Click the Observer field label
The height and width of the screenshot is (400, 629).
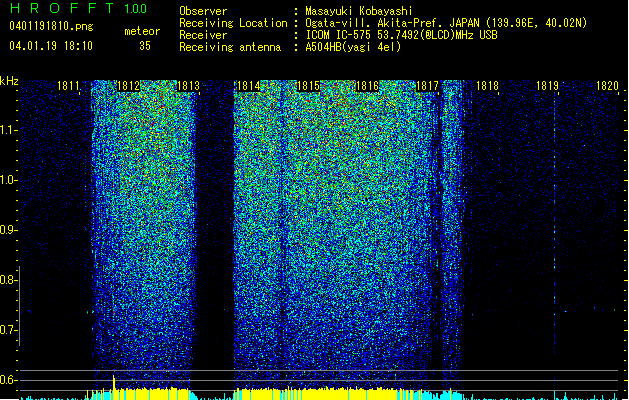pyautogui.click(x=203, y=11)
